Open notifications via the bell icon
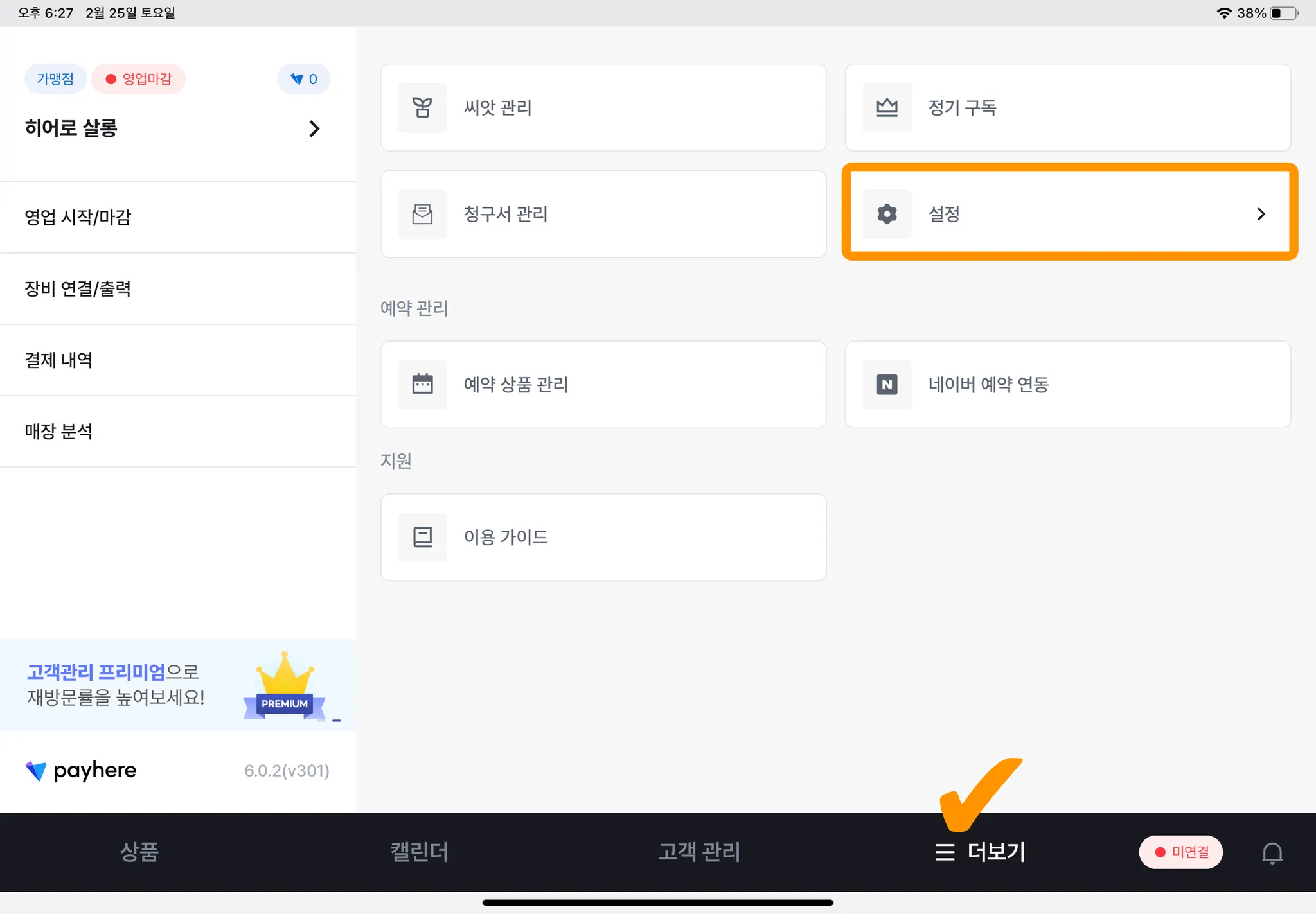 pos(1272,852)
